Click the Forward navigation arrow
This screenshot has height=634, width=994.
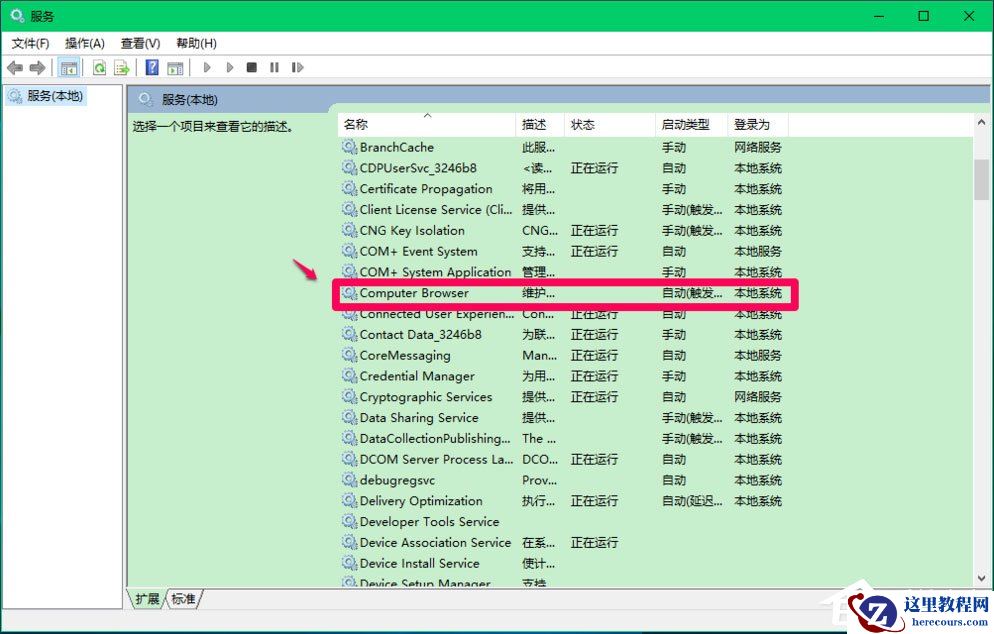37,67
